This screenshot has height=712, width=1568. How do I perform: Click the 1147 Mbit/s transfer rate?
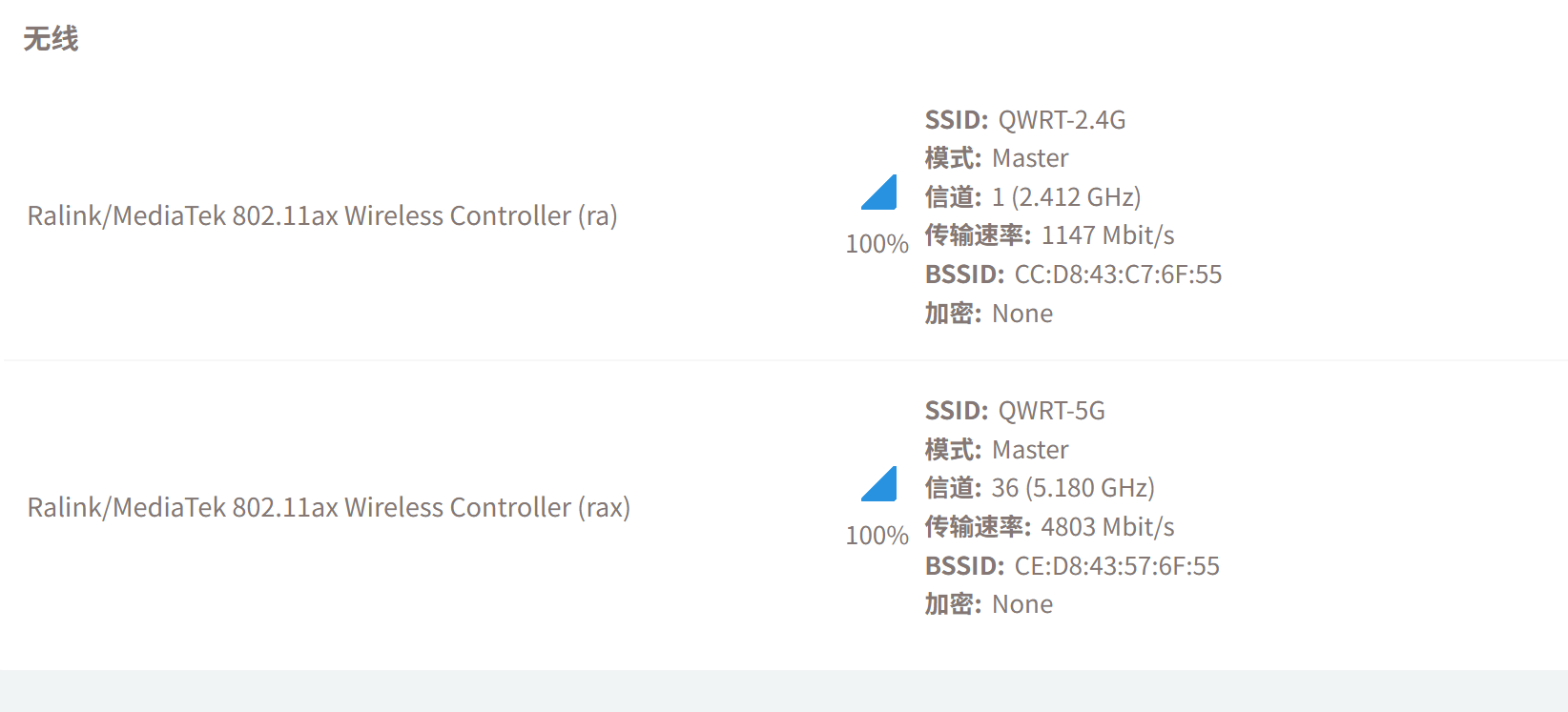(1107, 235)
